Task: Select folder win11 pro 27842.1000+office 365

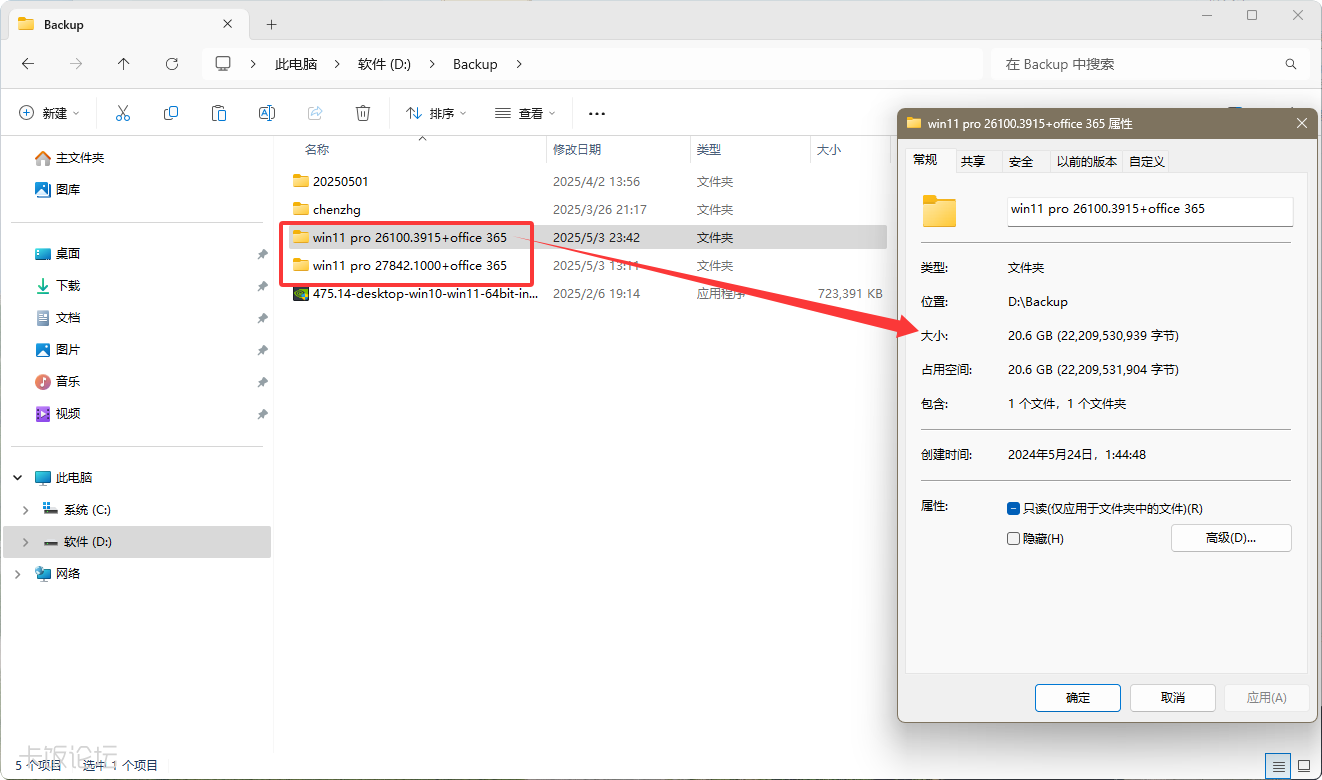Action: coord(409,266)
